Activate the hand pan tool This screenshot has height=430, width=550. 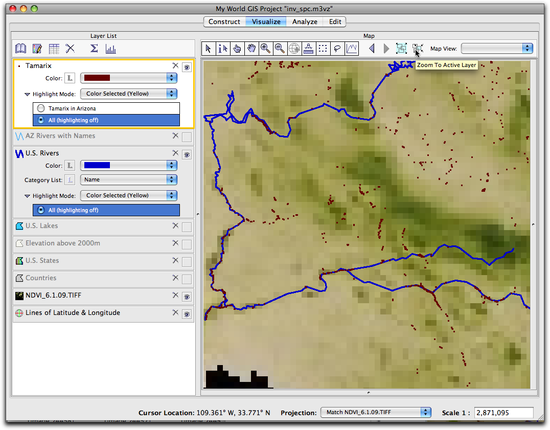[x=251, y=48]
